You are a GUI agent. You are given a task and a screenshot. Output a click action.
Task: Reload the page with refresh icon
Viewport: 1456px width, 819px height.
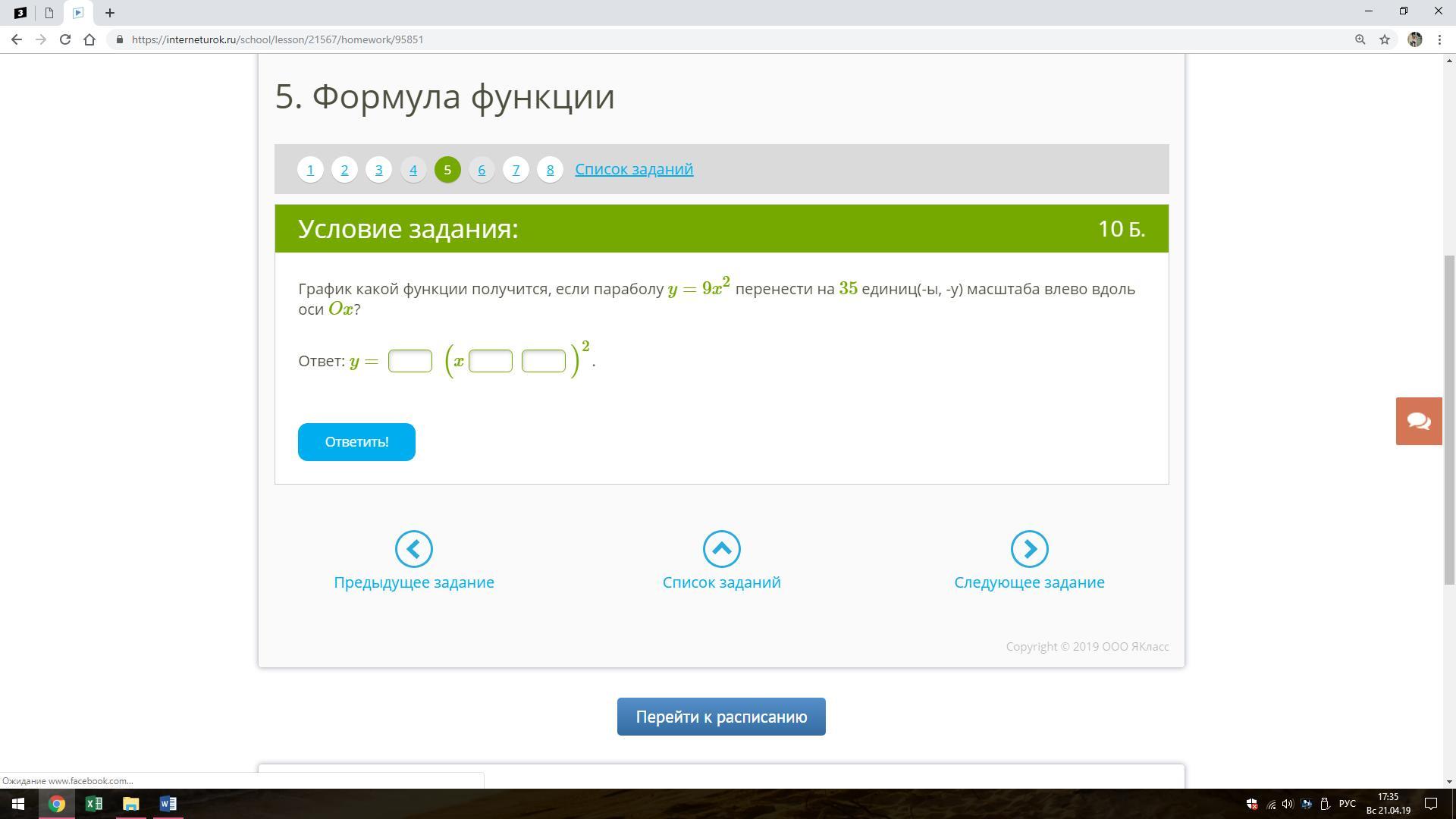click(65, 39)
